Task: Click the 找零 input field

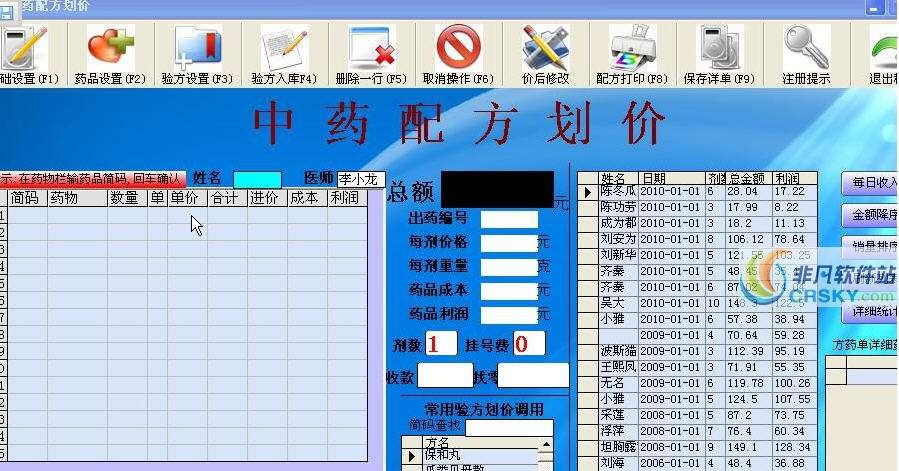Action: (533, 376)
